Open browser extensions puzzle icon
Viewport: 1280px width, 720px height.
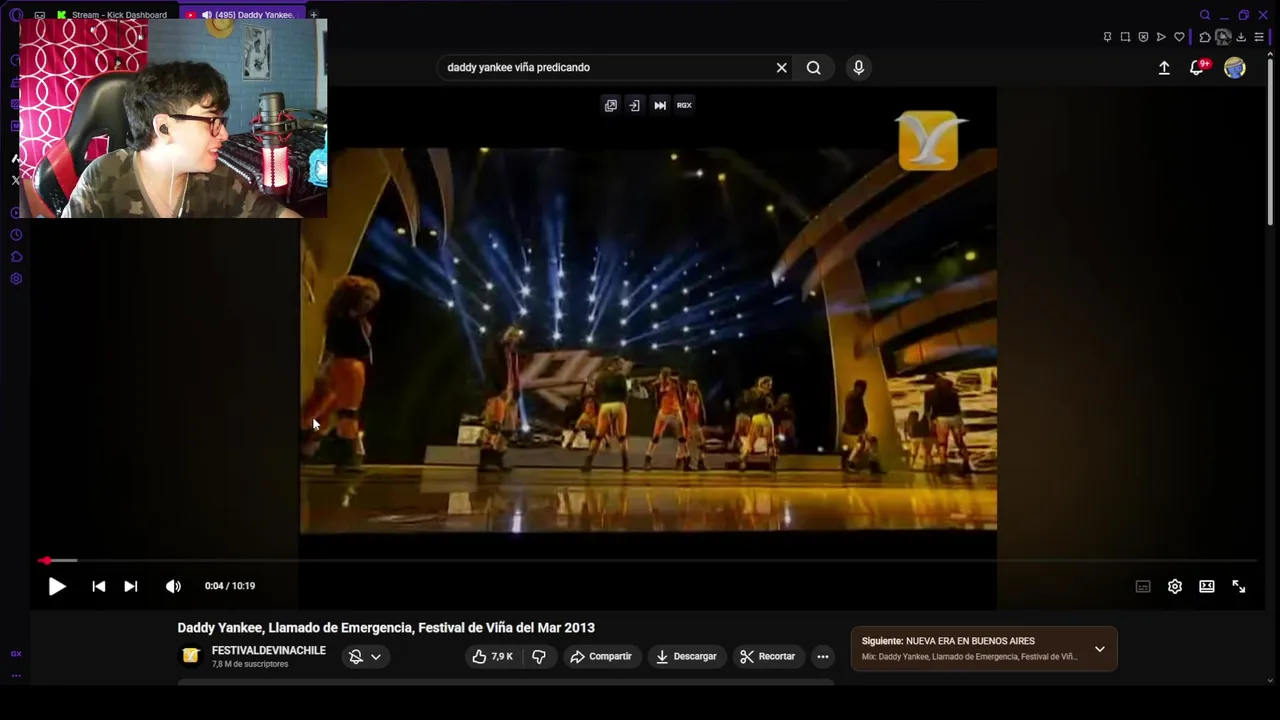[1205, 37]
